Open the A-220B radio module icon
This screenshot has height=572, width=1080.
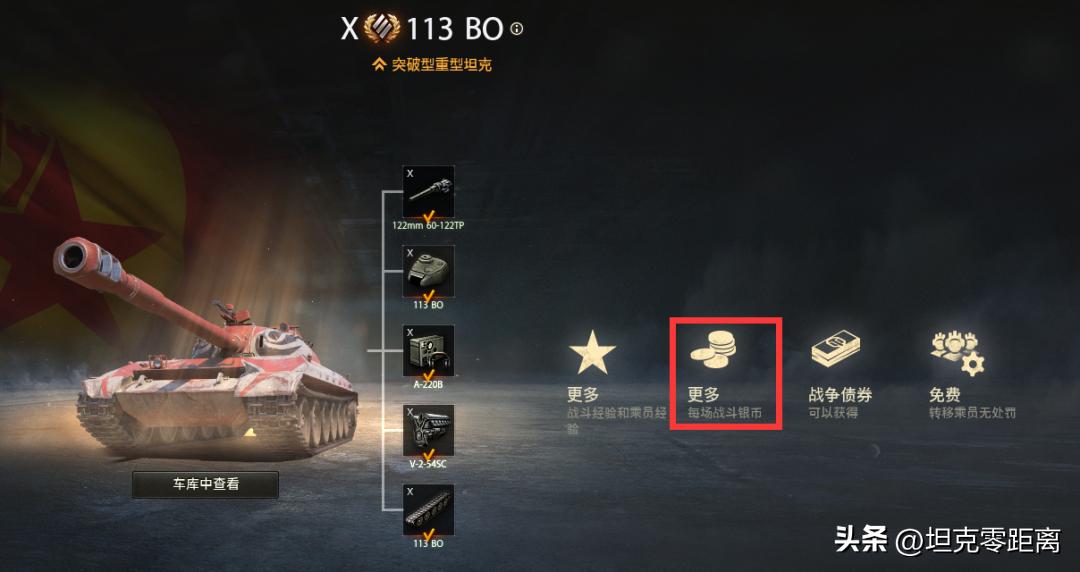coord(428,351)
